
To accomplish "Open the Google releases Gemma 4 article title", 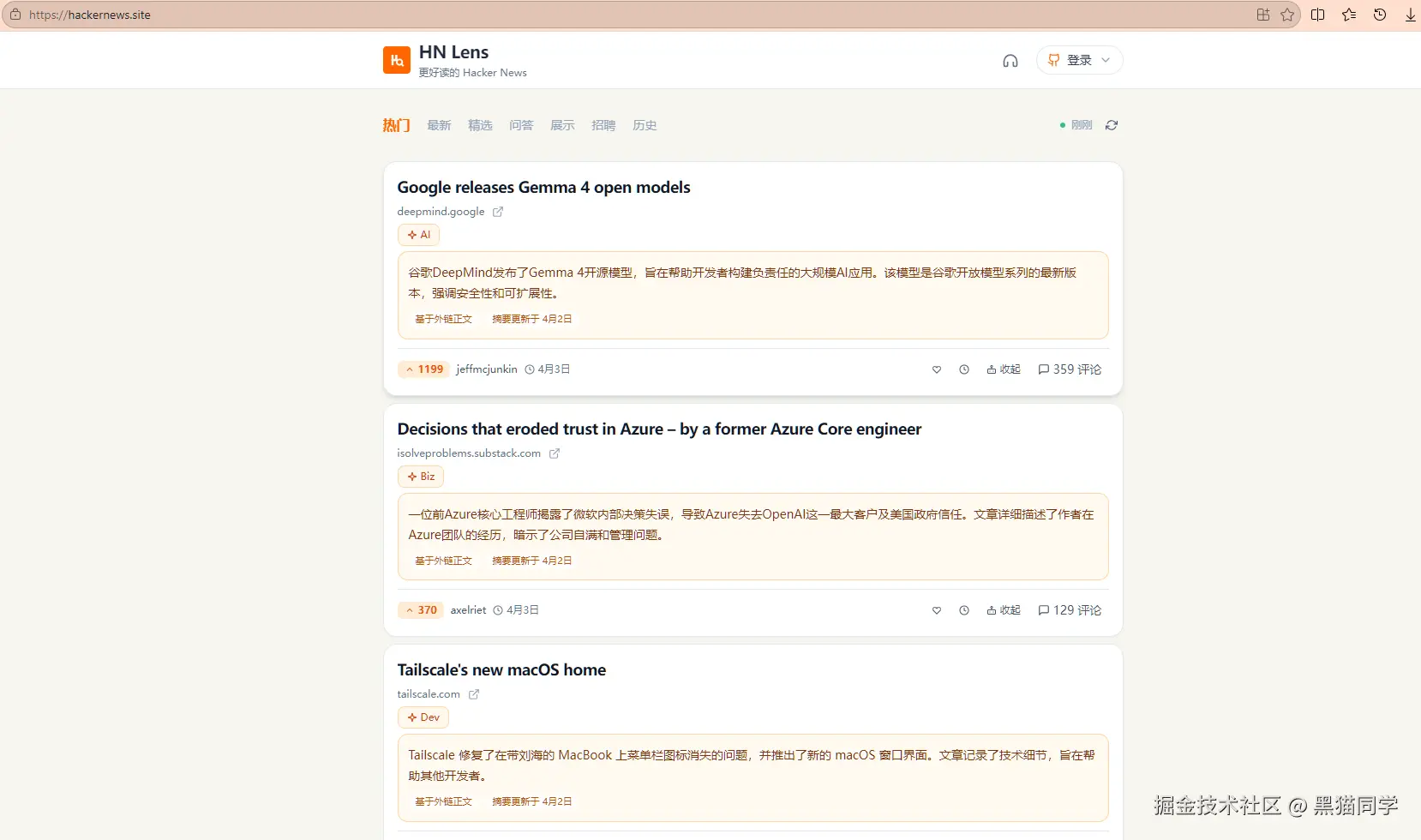I will [543, 188].
